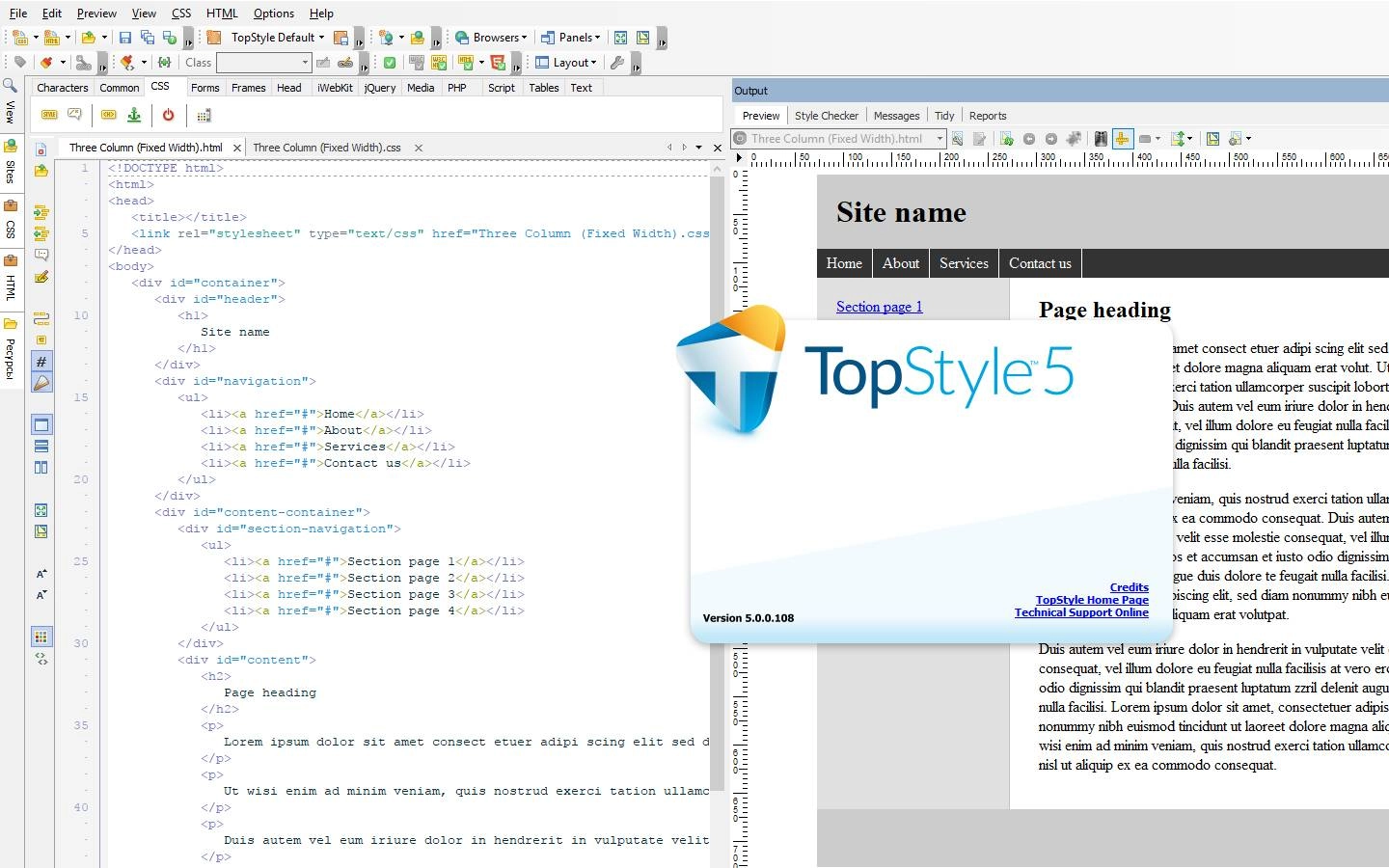This screenshot has height=868, width=1389.
Task: Toggle the highlighted rulers icon in preview
Action: coord(1122,139)
